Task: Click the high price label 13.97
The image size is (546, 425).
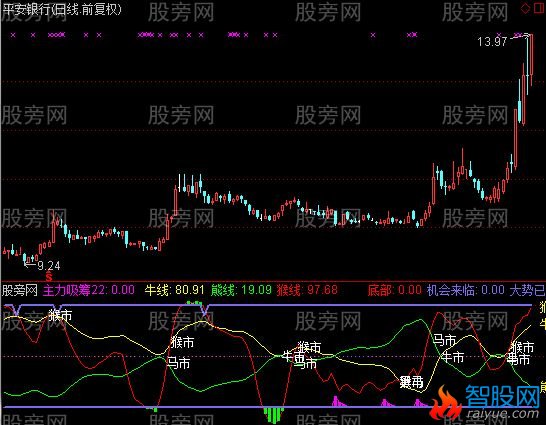Action: (492, 42)
